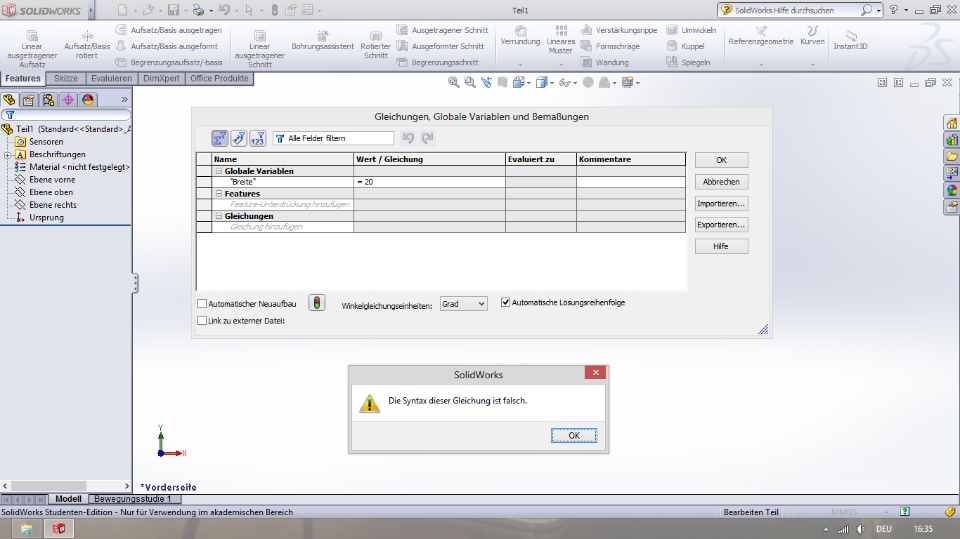Screen dimensions: 960x539
Task: Click Gleichung hinzufügen cell
Action: coord(282,227)
